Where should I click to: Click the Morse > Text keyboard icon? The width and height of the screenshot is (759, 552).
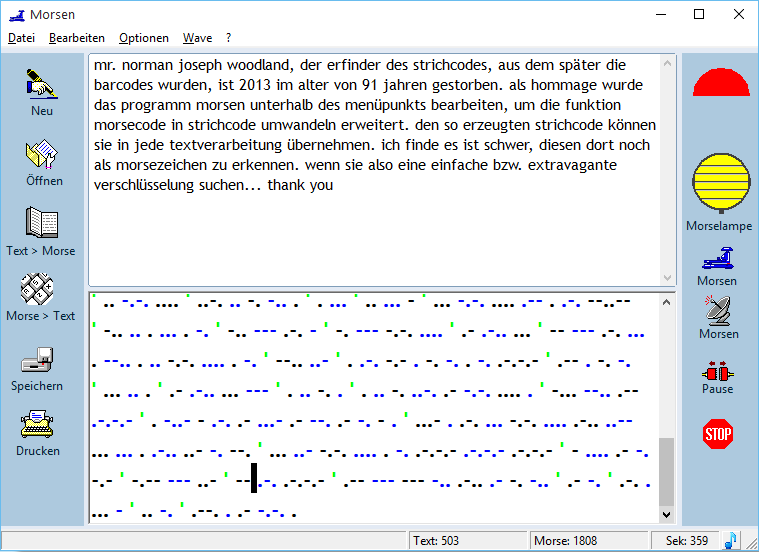37,289
